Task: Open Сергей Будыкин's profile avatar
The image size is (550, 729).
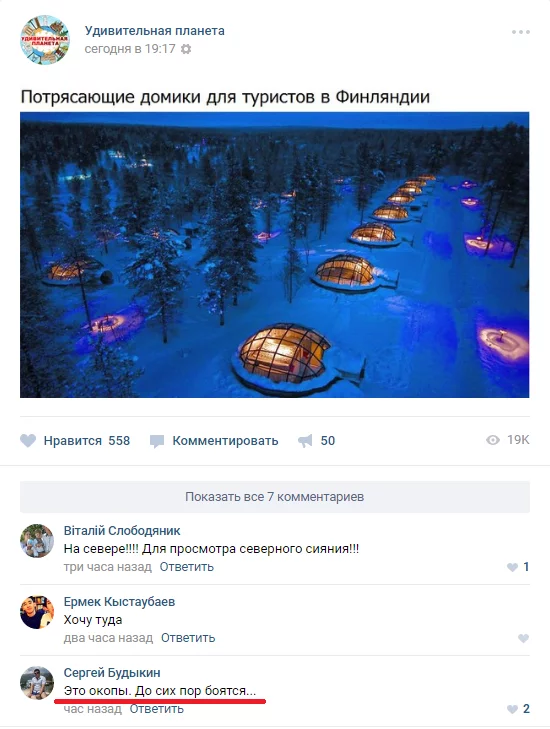Action: pos(37,683)
